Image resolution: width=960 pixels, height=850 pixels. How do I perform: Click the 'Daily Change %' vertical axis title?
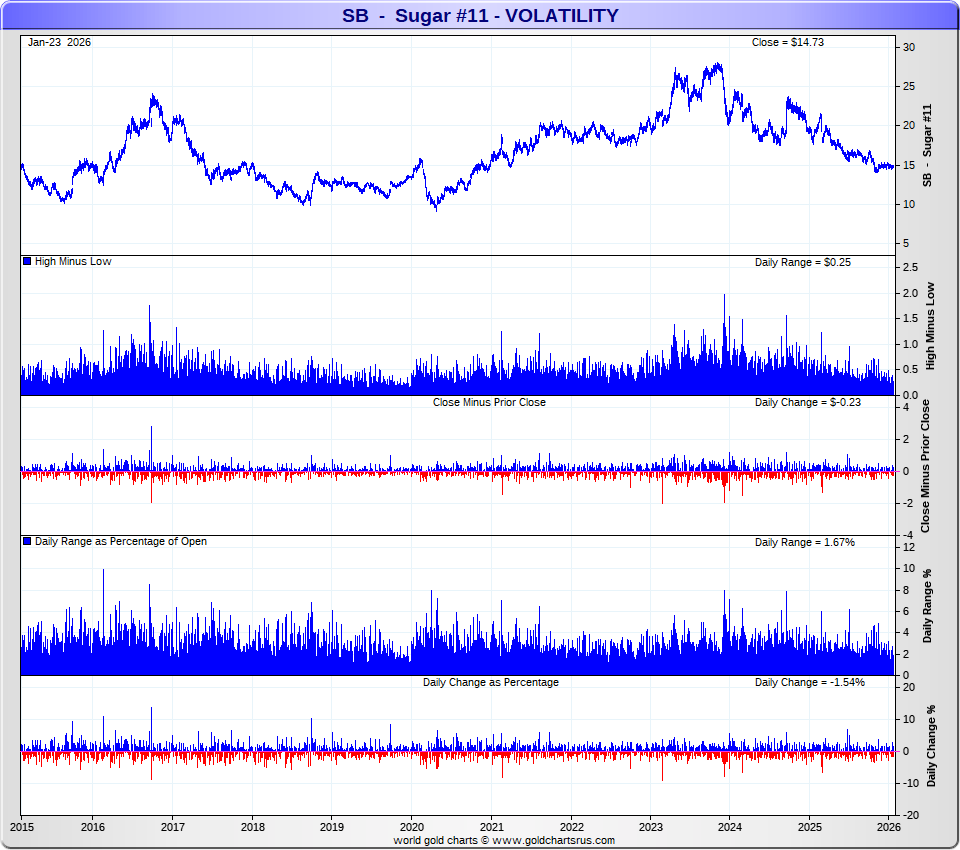[x=931, y=746]
